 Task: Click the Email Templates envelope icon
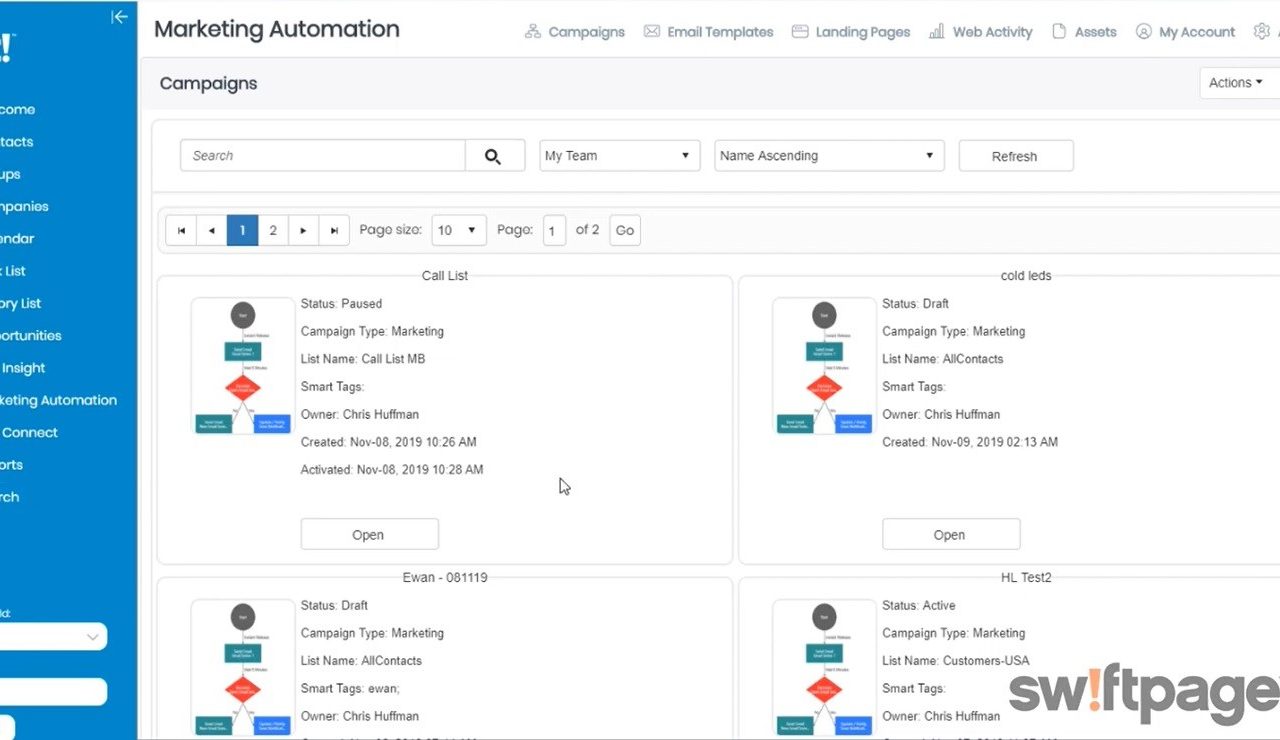651,32
